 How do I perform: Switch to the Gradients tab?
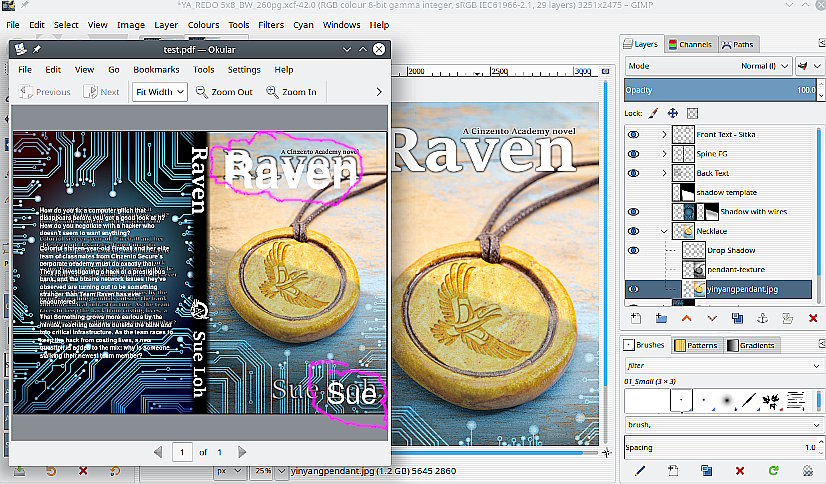751,345
